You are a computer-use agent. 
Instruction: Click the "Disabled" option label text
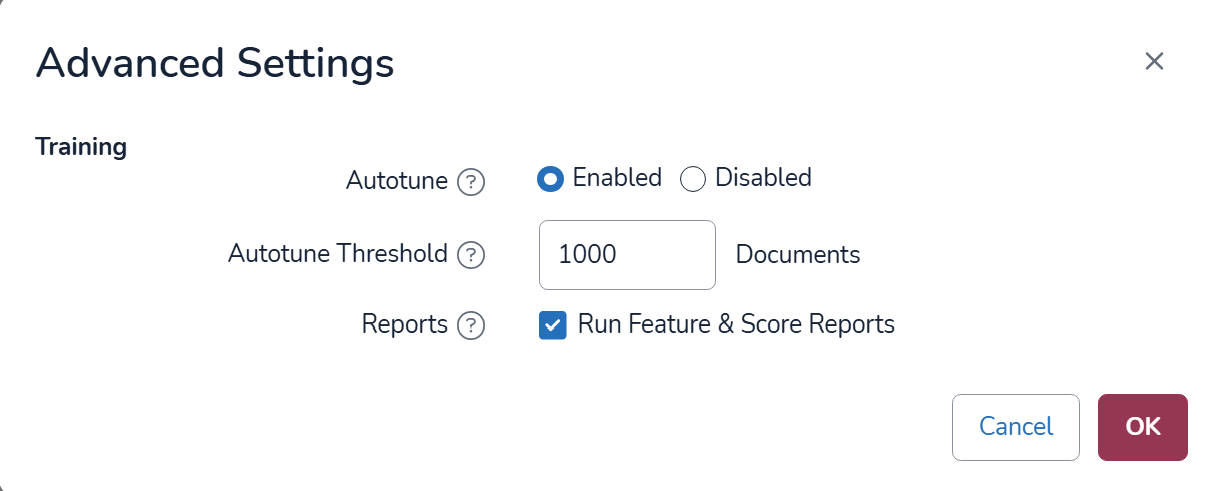coord(763,178)
